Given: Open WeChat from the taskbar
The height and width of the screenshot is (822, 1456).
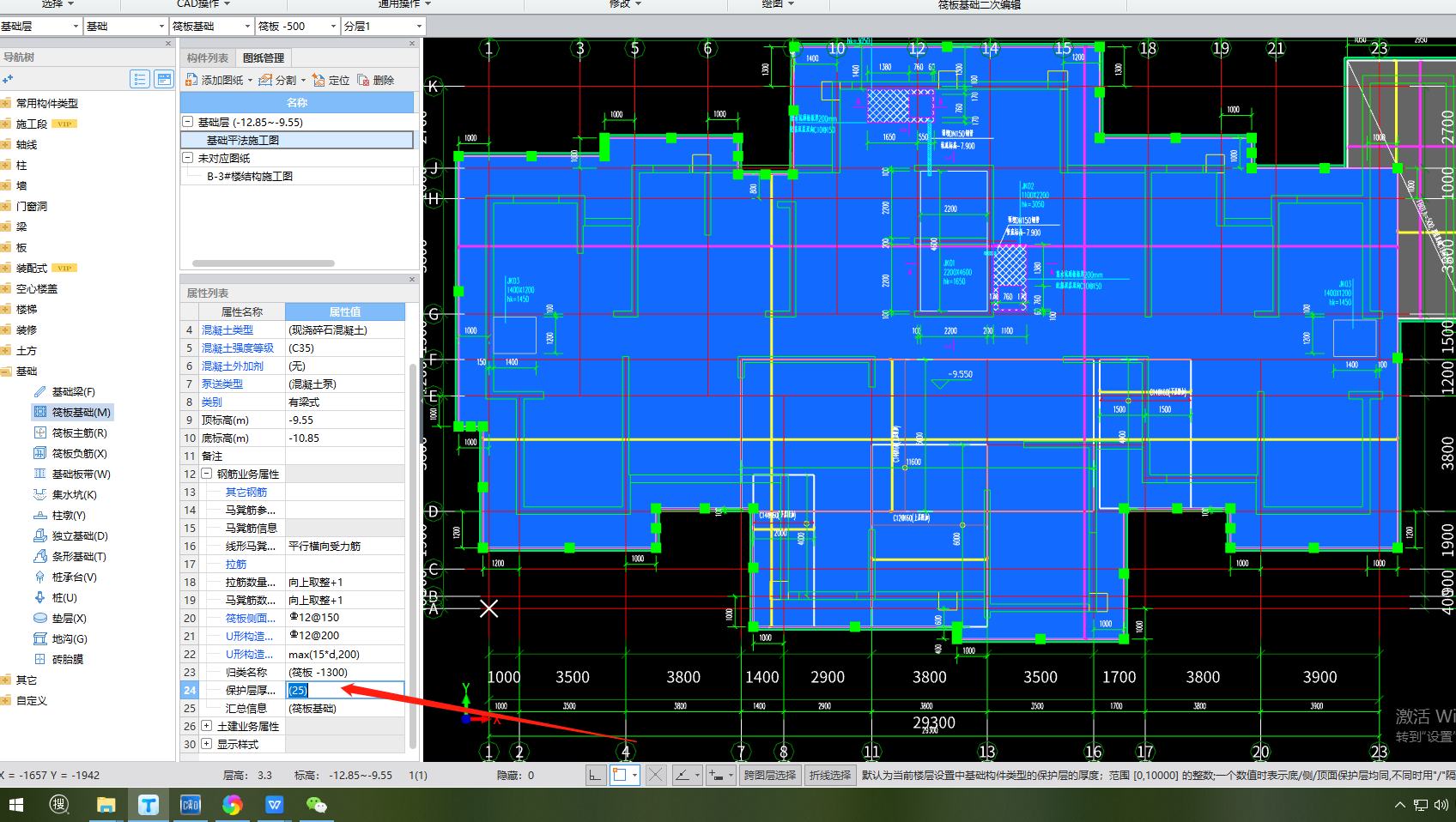Looking at the screenshot, I should [317, 805].
